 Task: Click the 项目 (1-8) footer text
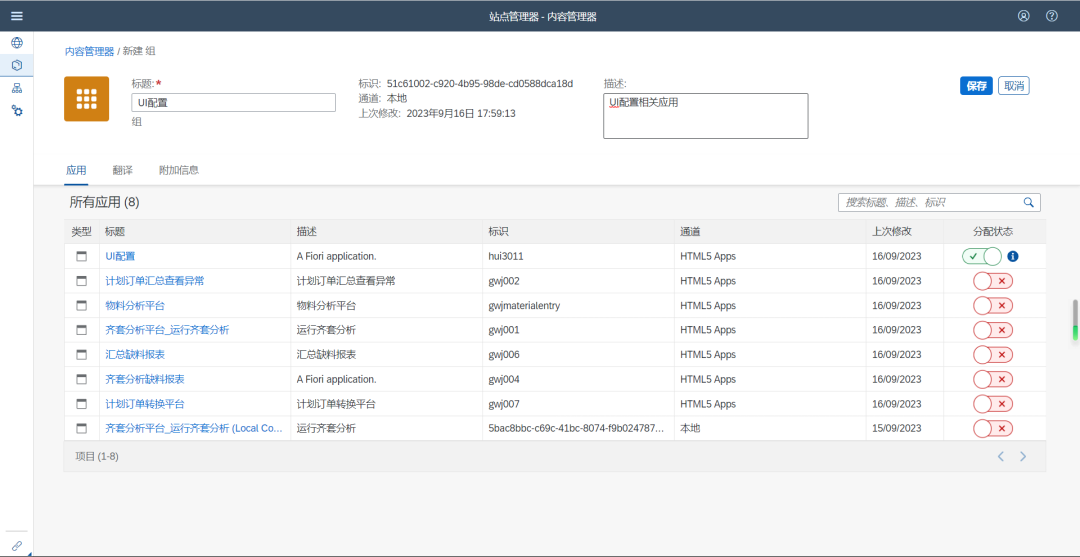coord(96,456)
